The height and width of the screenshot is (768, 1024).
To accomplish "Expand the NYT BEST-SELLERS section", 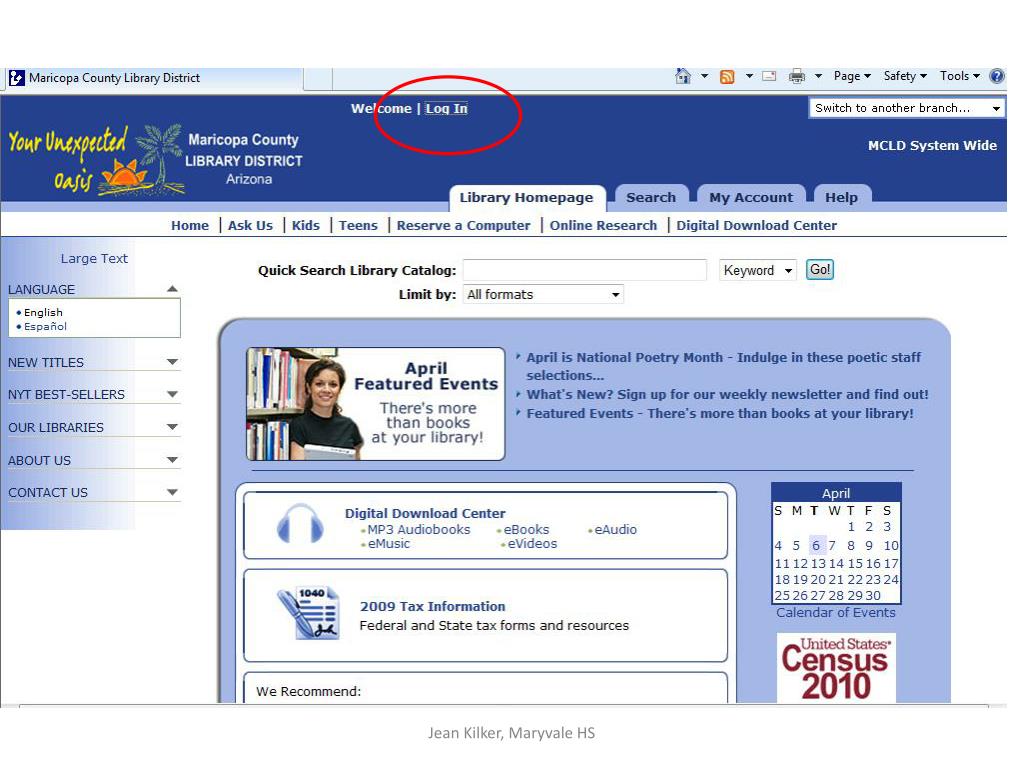I will (x=172, y=394).
